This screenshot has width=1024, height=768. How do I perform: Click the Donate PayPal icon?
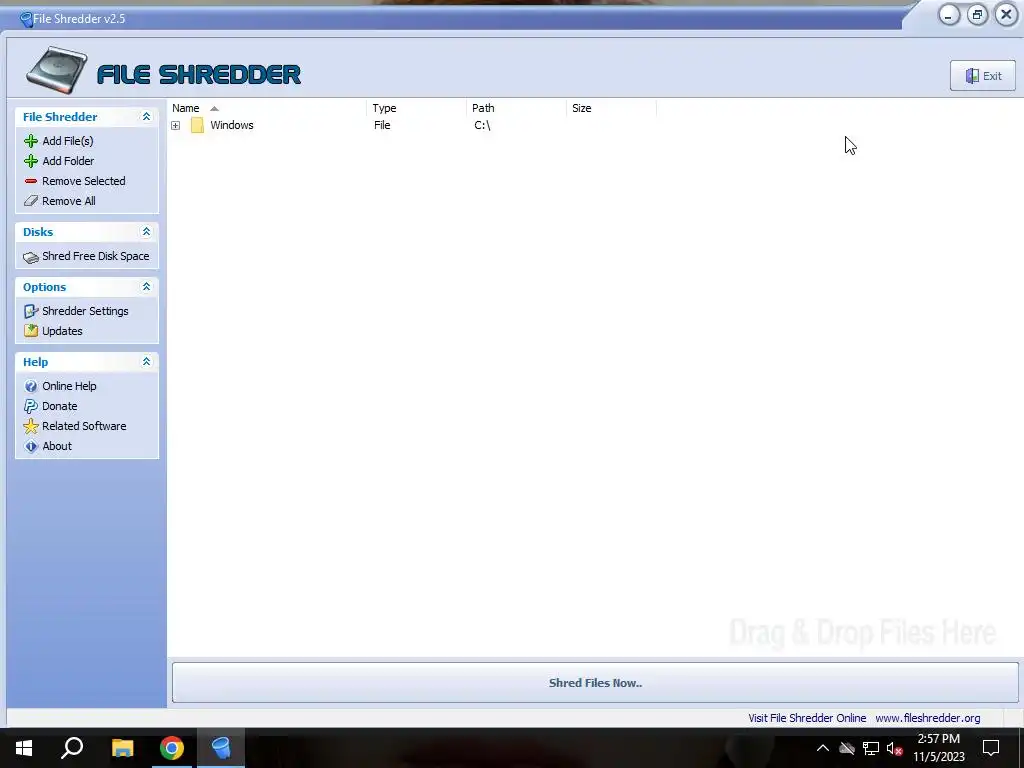(31, 406)
